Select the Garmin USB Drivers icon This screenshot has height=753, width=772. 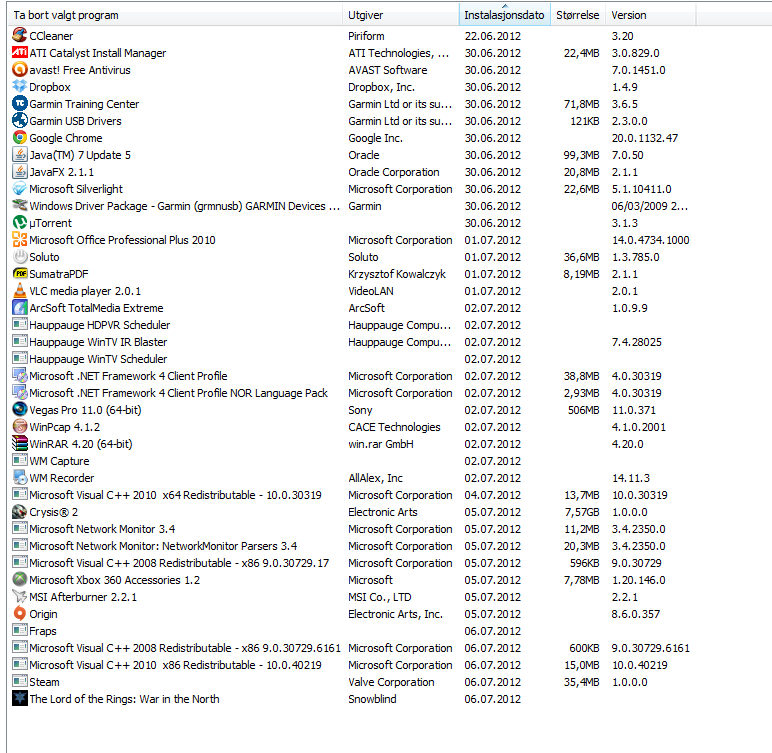pyautogui.click(x=20, y=120)
